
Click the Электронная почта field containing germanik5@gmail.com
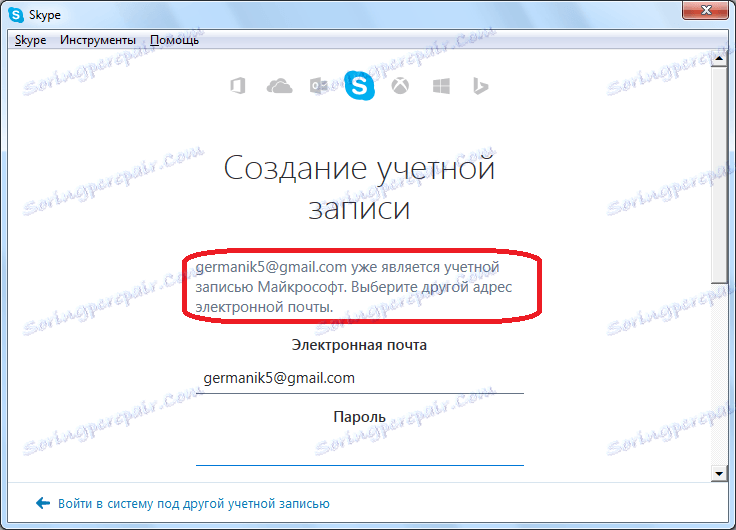tap(360, 378)
